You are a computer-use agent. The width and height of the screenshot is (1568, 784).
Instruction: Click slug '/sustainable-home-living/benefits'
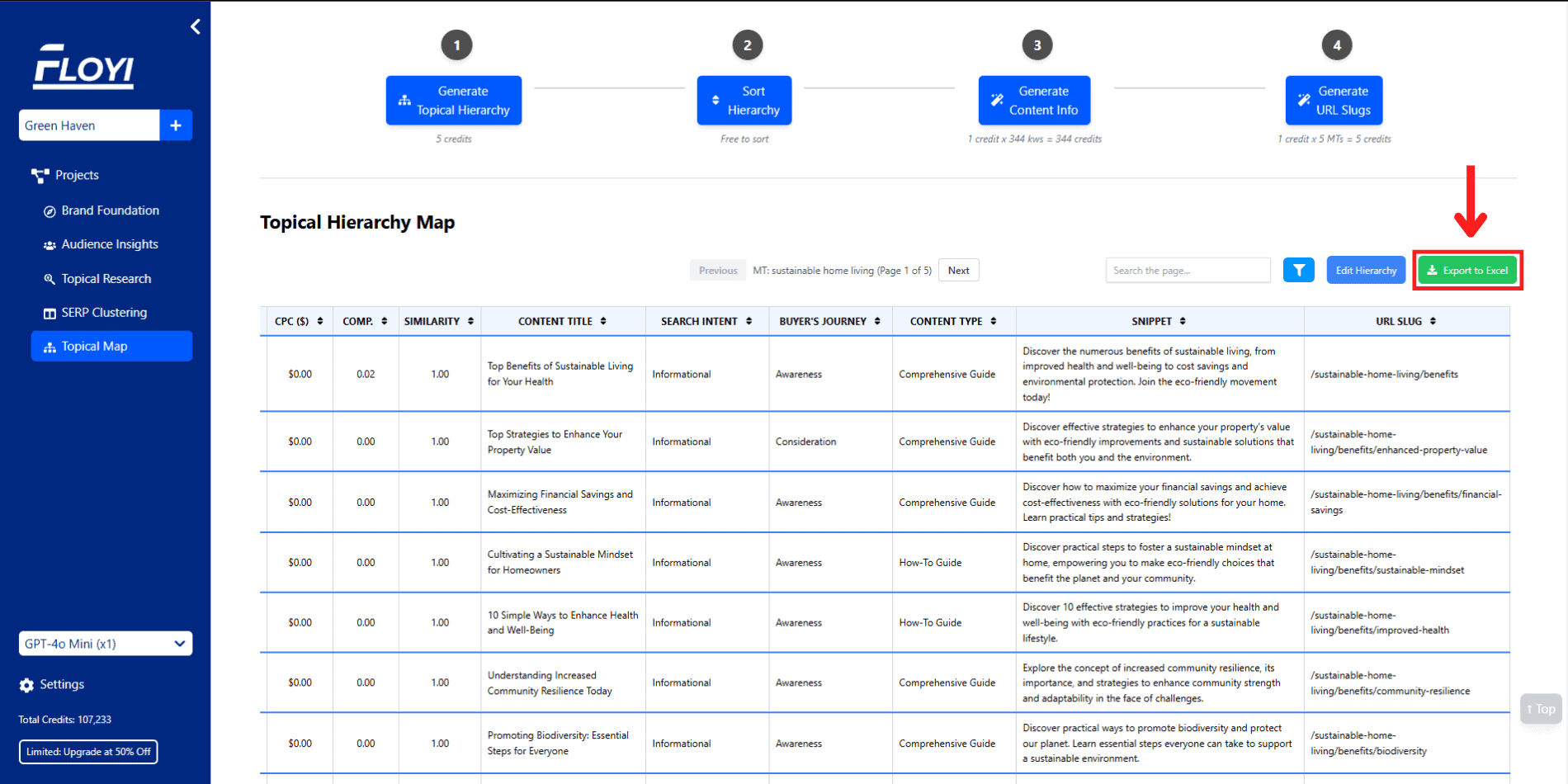[1384, 375]
